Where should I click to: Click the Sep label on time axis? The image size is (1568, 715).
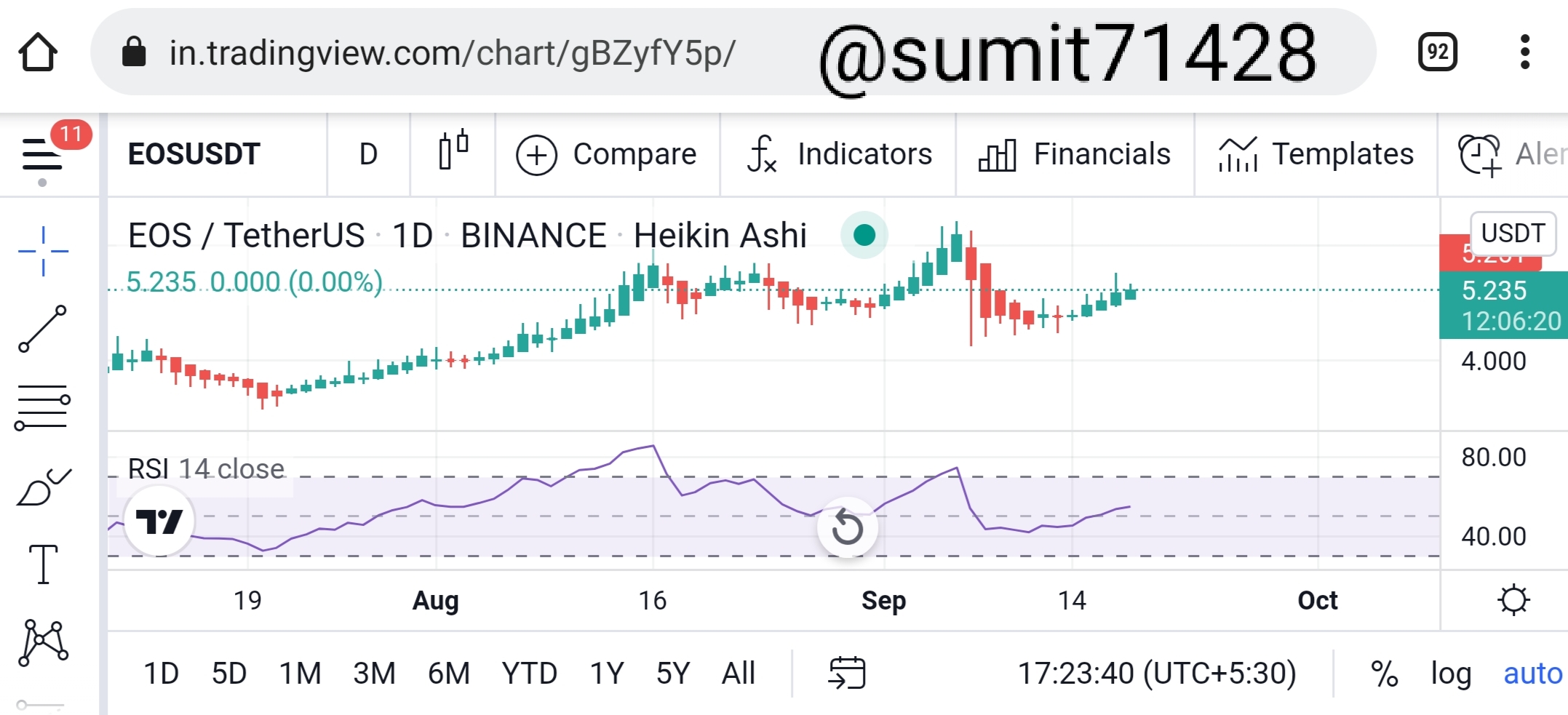pyautogui.click(x=884, y=601)
